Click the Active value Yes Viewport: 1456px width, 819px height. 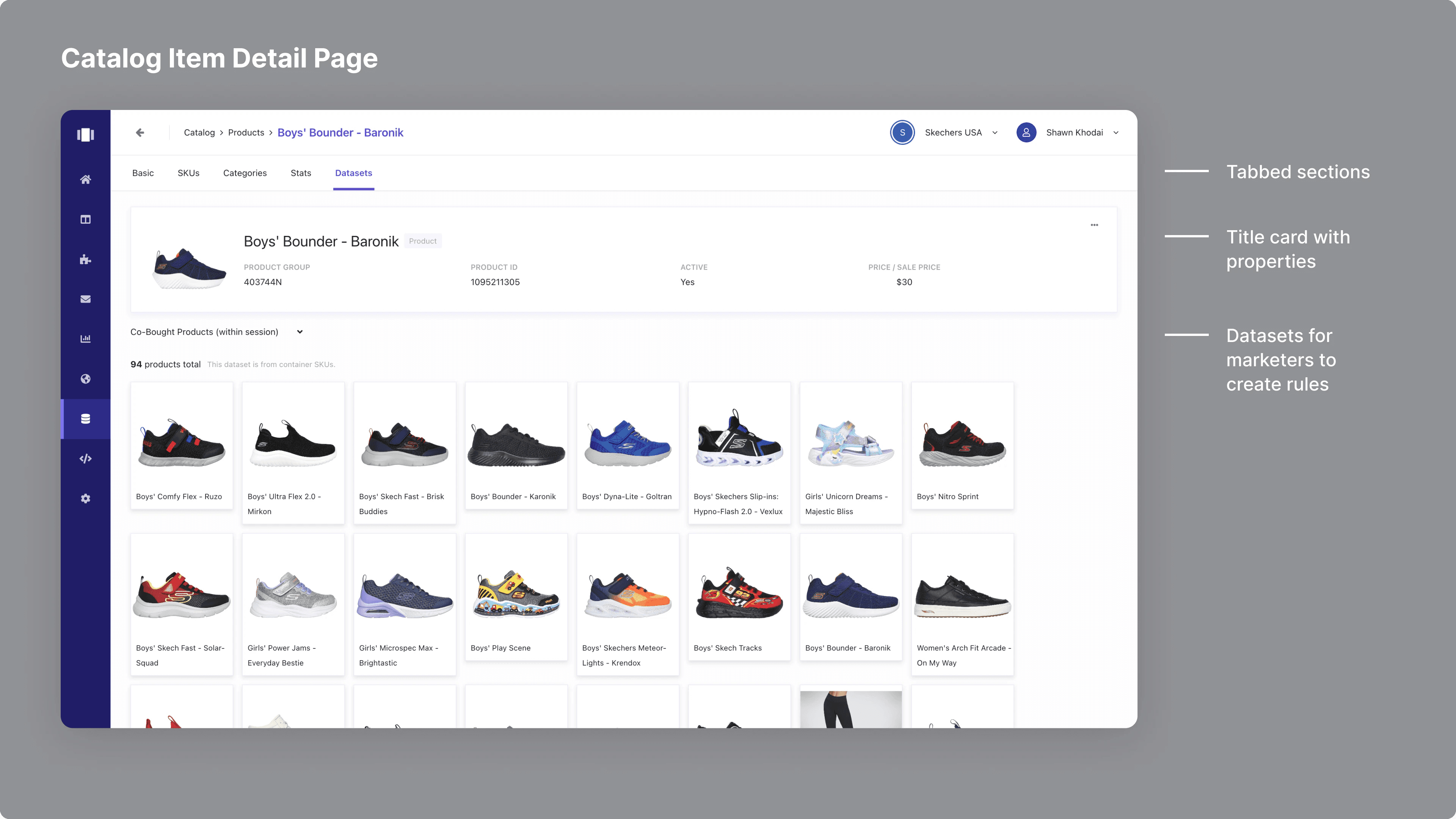click(x=687, y=282)
